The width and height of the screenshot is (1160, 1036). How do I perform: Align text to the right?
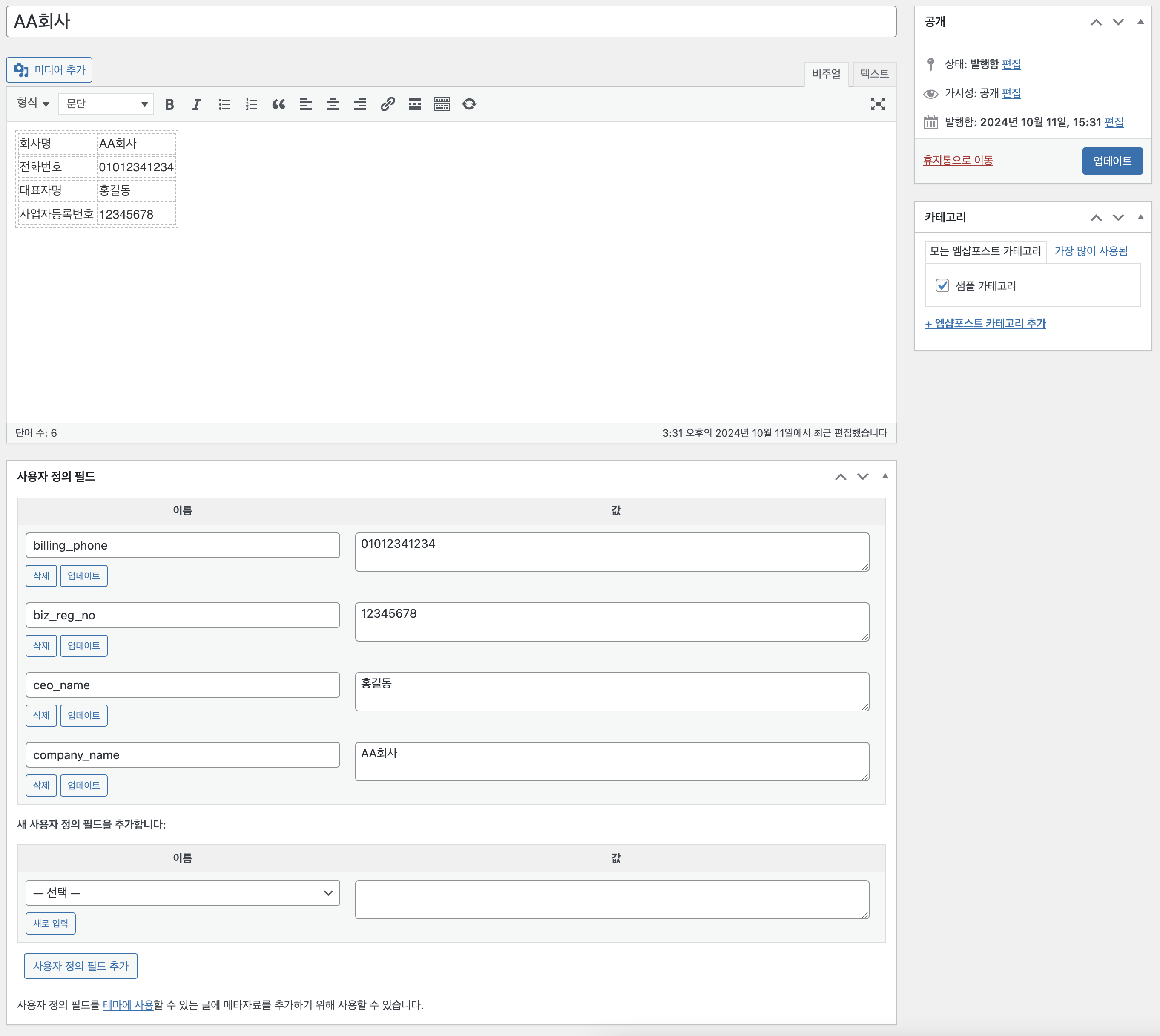click(360, 104)
